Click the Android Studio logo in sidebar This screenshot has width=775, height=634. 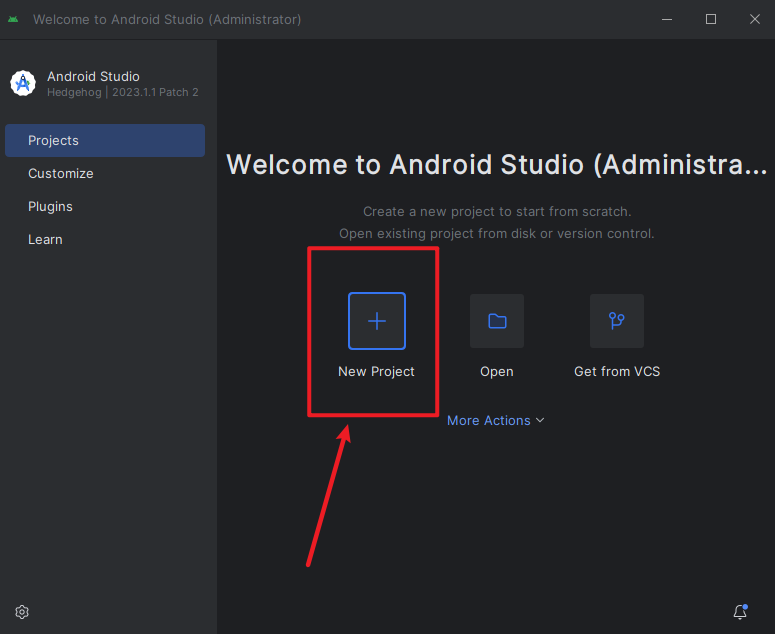tap(23, 84)
